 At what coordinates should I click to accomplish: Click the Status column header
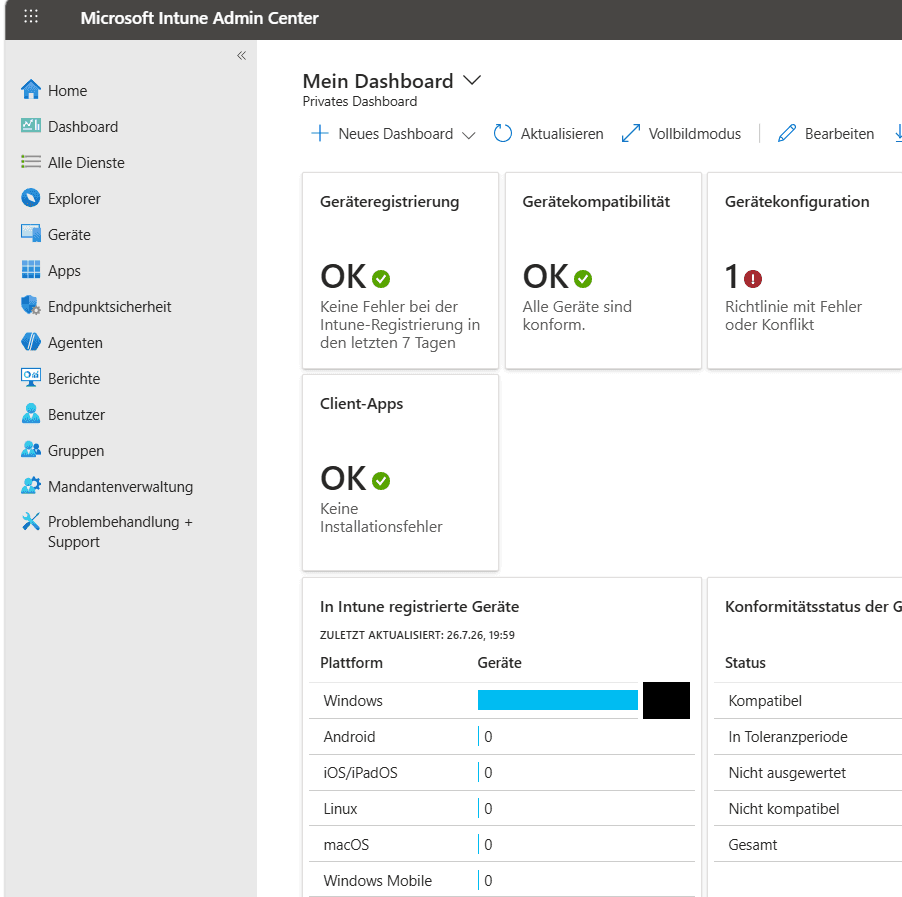(x=745, y=663)
